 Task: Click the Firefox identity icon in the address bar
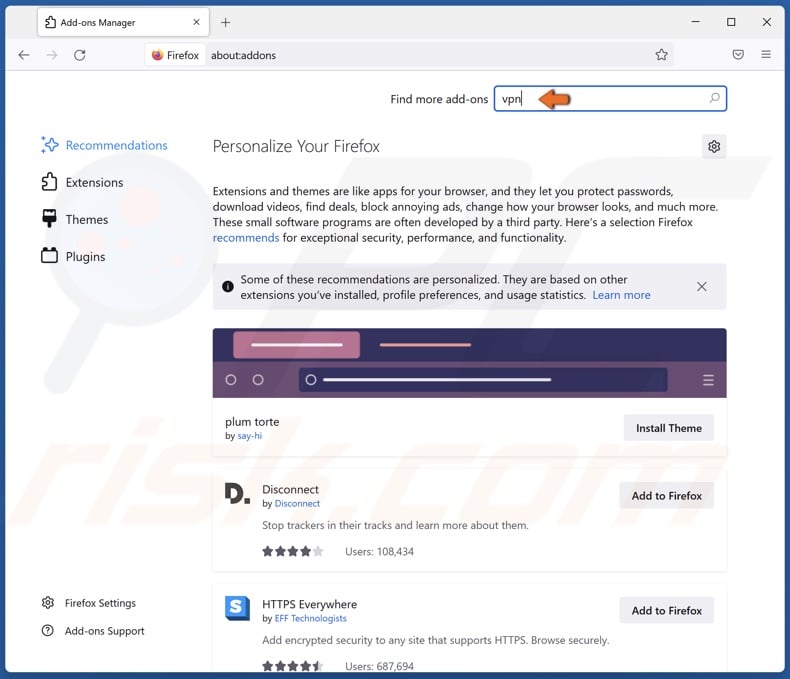tap(175, 55)
